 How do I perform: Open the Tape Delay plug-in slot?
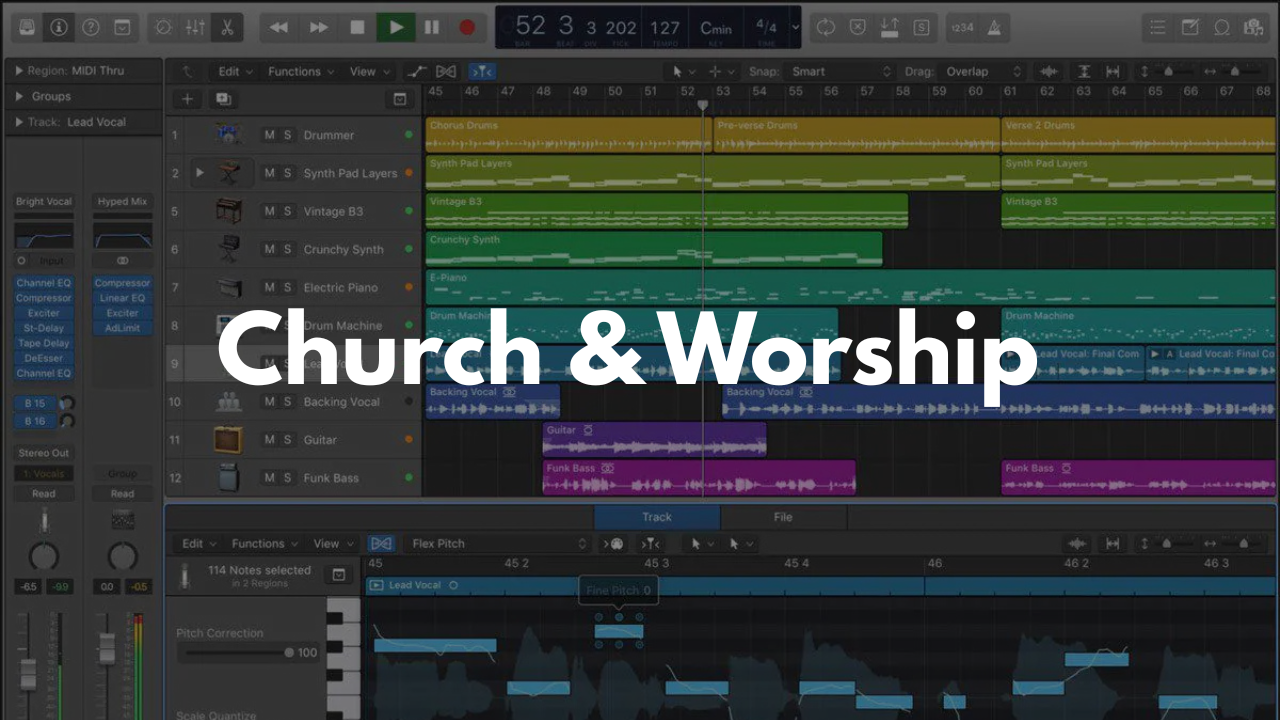[x=44, y=343]
